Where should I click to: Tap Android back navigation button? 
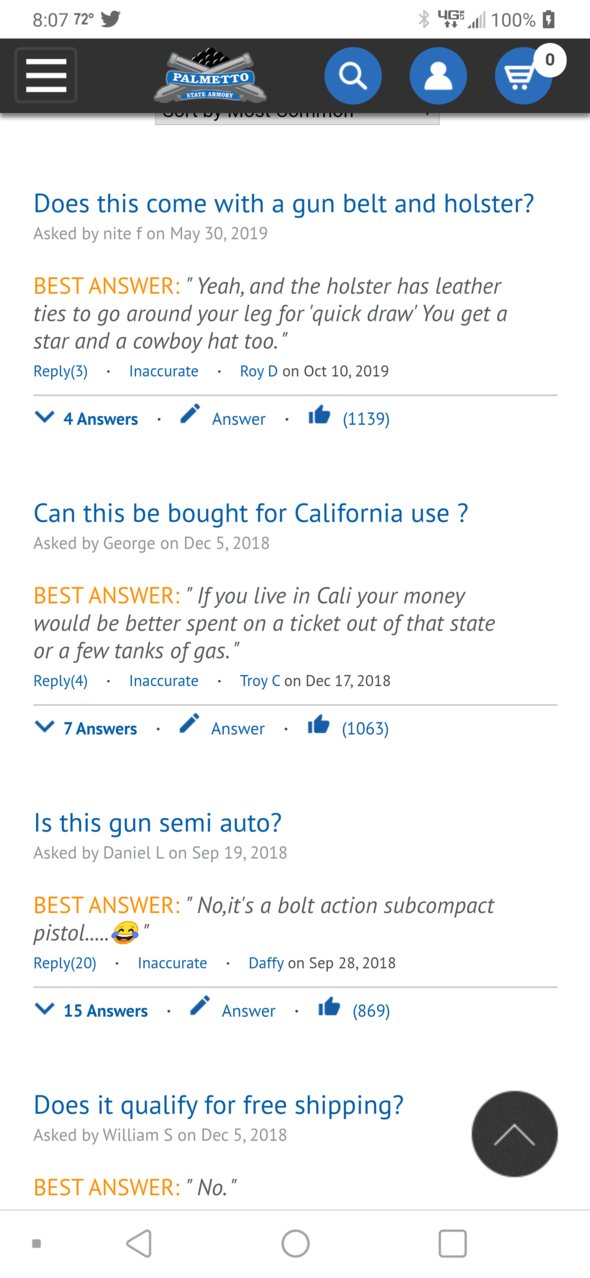click(140, 1243)
